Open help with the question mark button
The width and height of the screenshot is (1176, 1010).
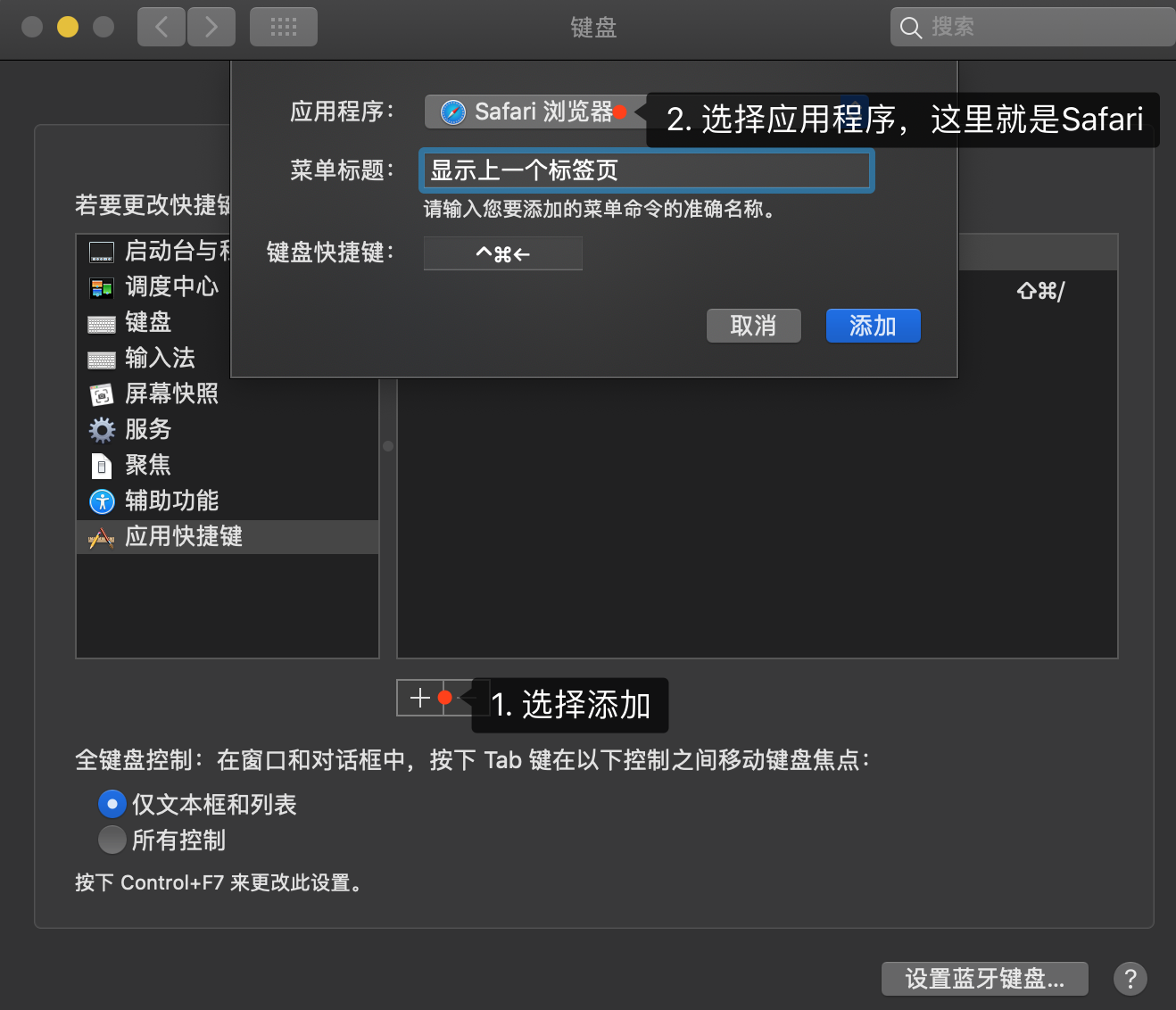pyautogui.click(x=1130, y=979)
